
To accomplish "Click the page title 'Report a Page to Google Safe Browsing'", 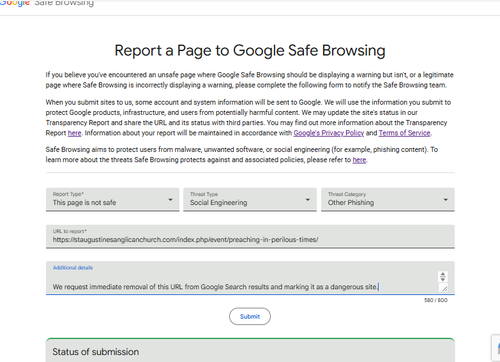I will point(250,51).
